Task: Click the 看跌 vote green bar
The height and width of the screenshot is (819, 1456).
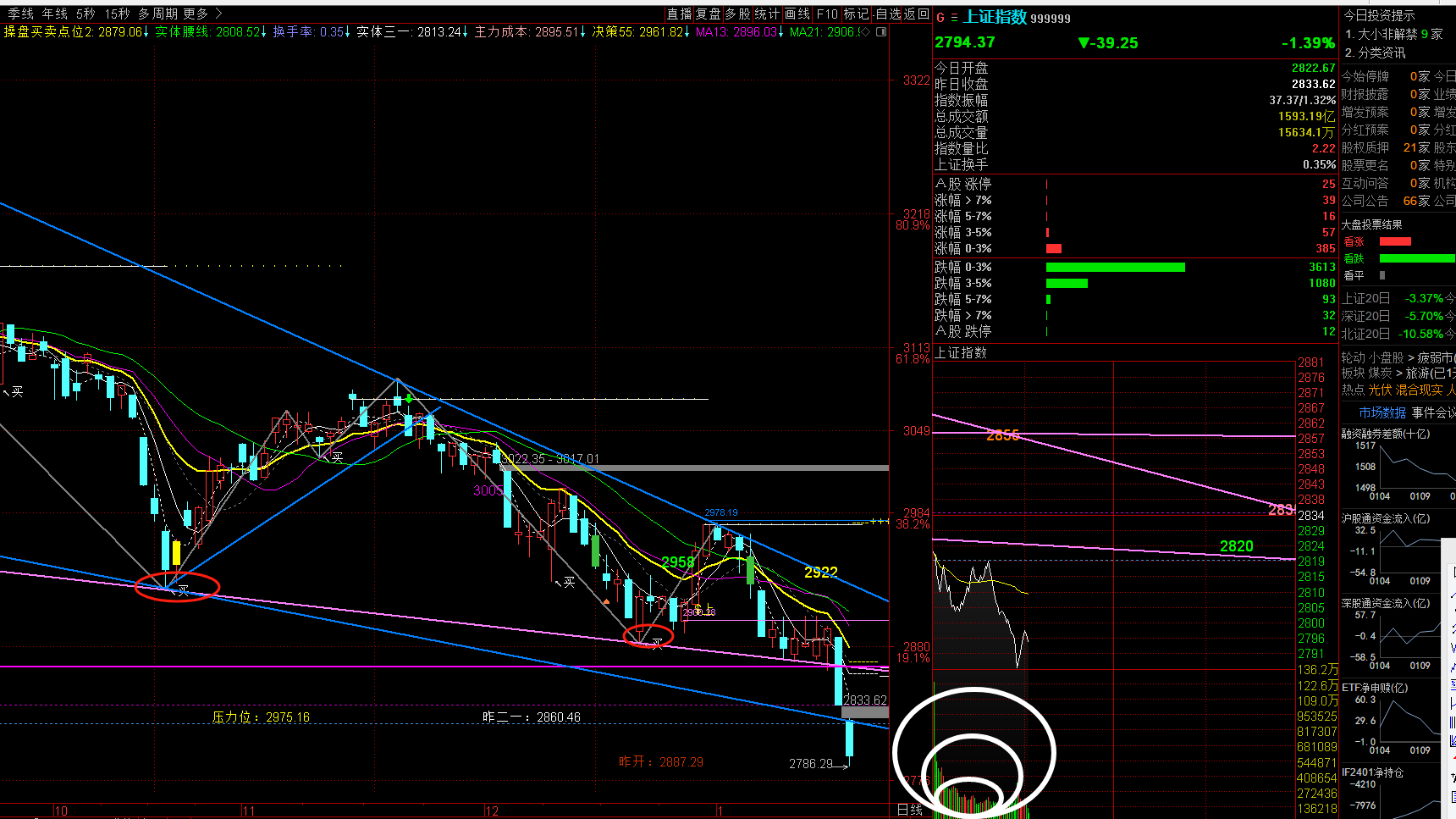Action: (1417, 258)
